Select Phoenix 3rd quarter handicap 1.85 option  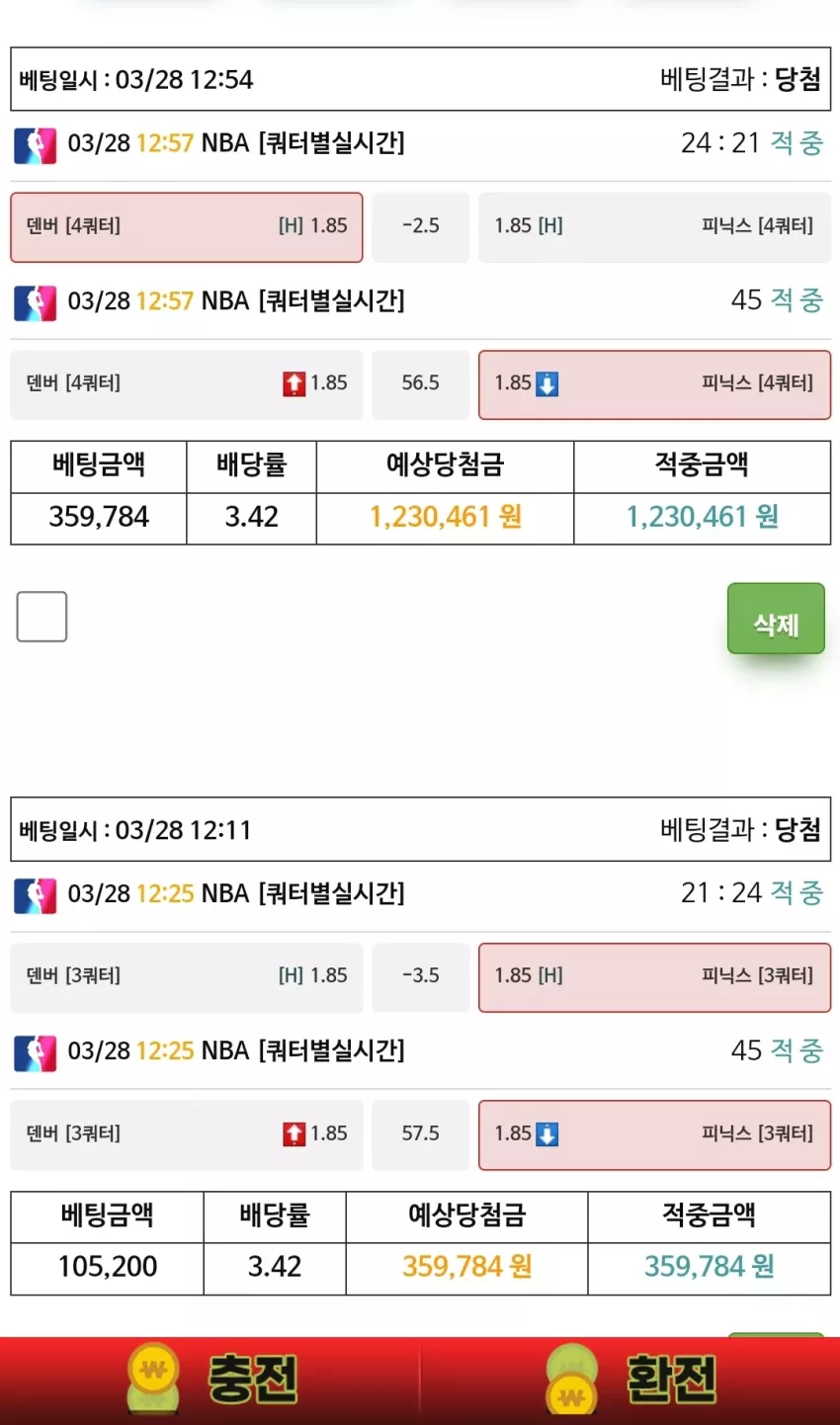point(654,977)
